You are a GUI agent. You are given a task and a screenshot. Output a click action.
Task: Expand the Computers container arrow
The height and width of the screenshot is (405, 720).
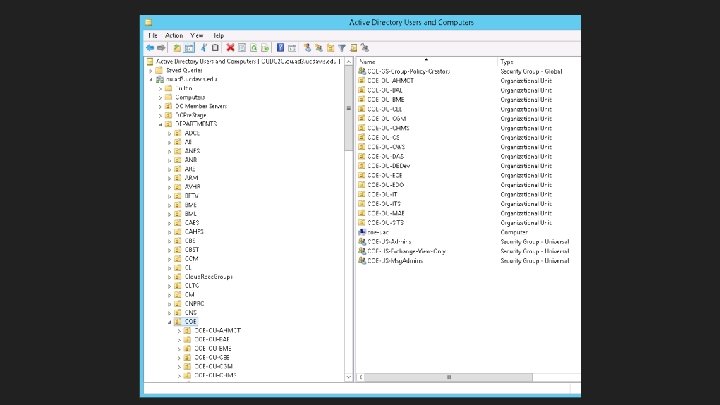click(x=160, y=97)
